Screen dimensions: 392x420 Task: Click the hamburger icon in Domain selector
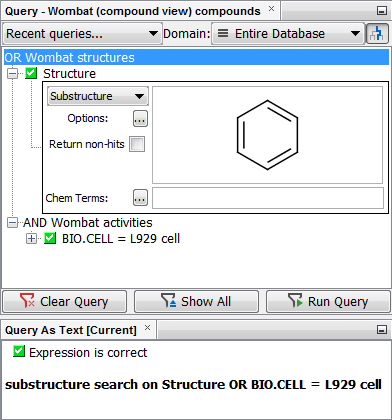point(223,33)
